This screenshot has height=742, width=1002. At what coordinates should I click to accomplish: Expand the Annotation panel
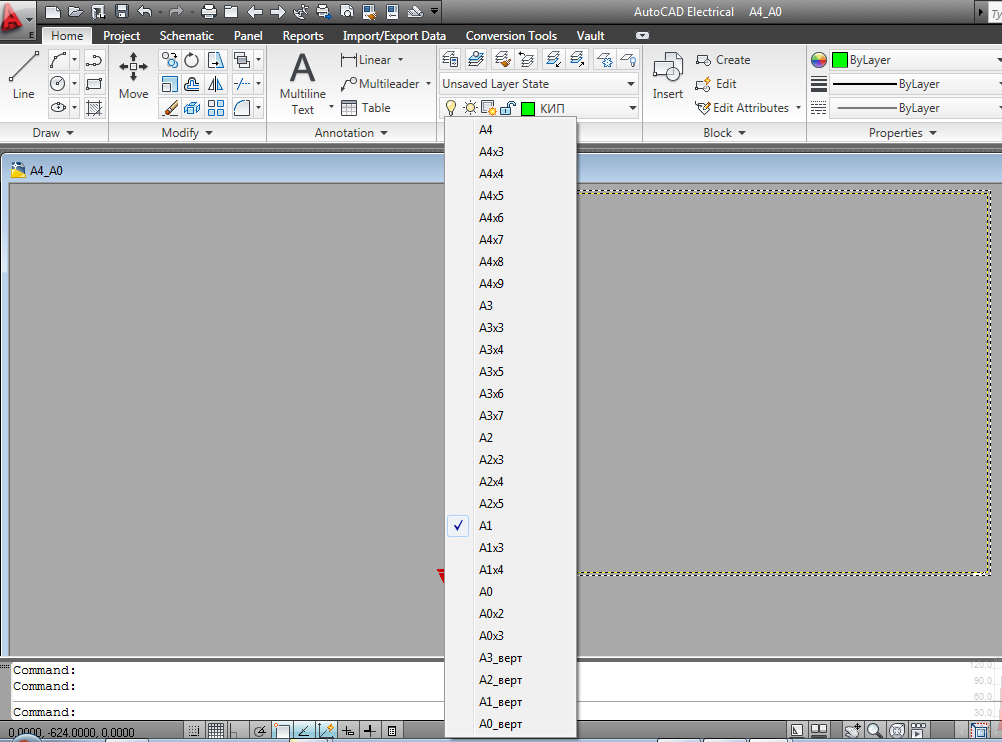(x=351, y=133)
